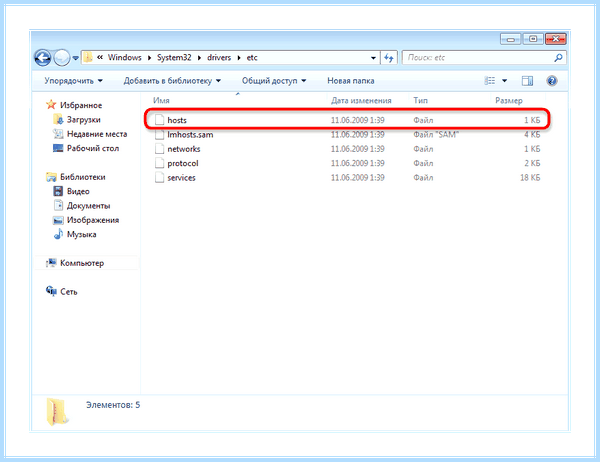Select Сеть in the navigation pane

pos(69,292)
